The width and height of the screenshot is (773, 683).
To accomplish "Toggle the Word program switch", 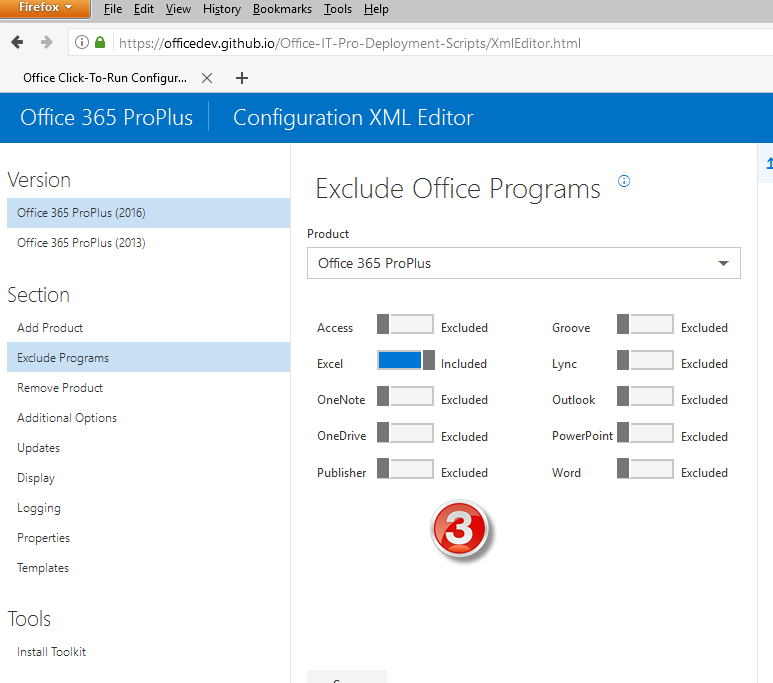I will 645,468.
